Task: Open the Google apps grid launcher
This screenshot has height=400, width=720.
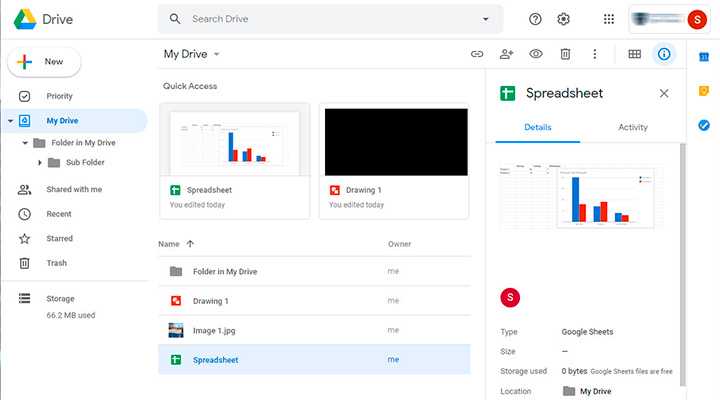Action: 609,19
